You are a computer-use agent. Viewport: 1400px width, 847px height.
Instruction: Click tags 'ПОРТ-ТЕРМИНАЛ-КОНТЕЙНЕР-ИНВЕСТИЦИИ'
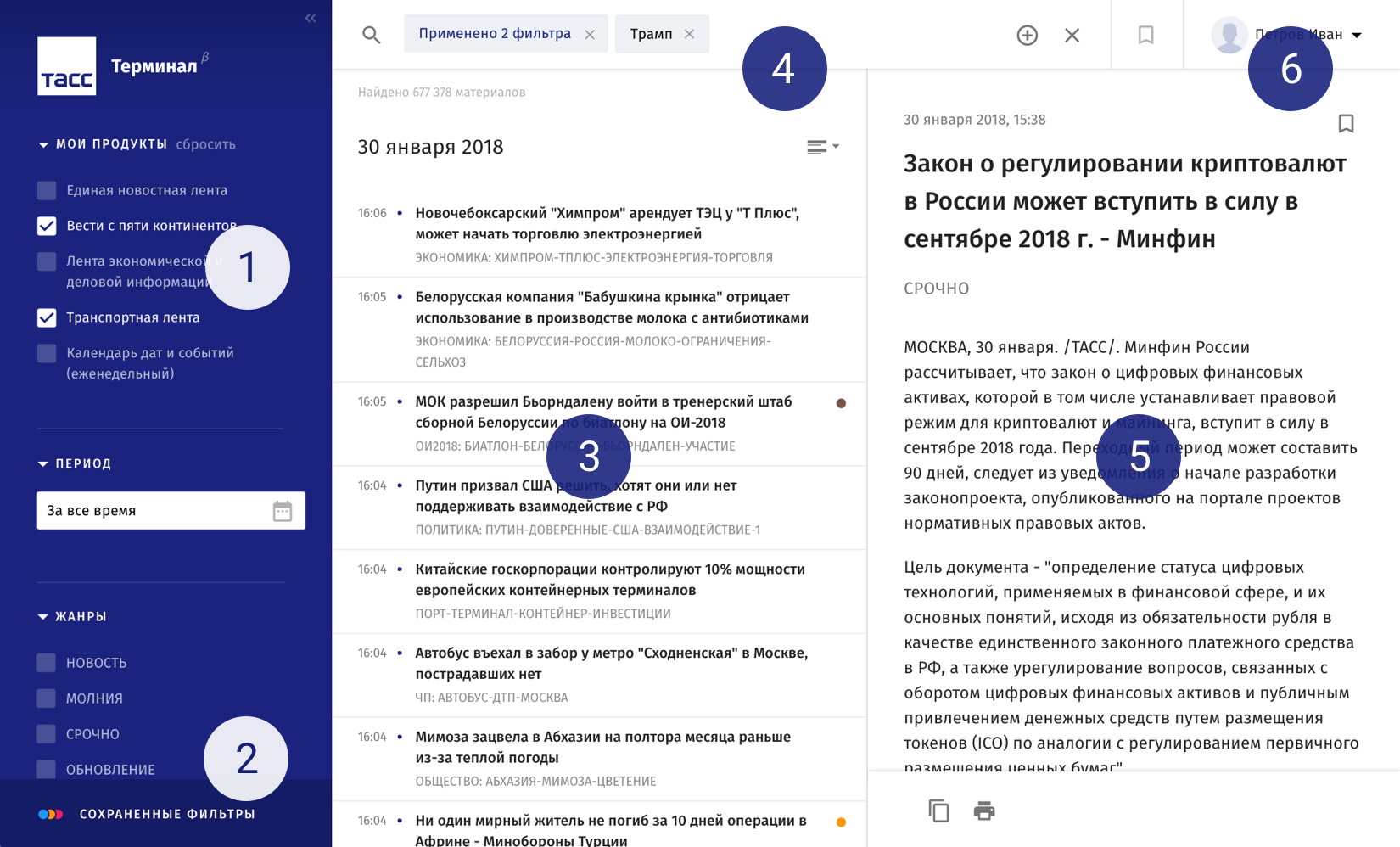click(x=543, y=614)
